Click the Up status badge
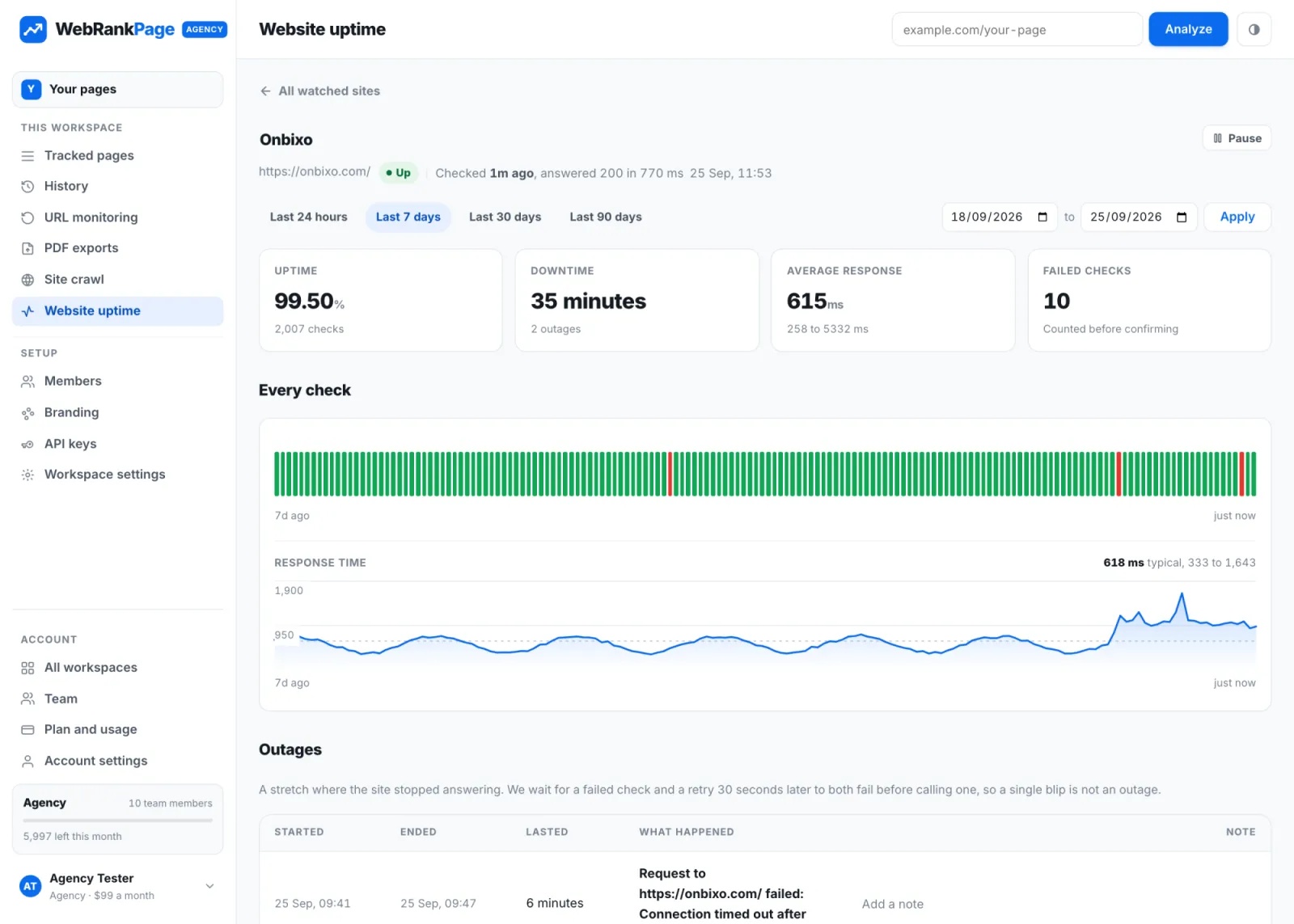 click(398, 172)
